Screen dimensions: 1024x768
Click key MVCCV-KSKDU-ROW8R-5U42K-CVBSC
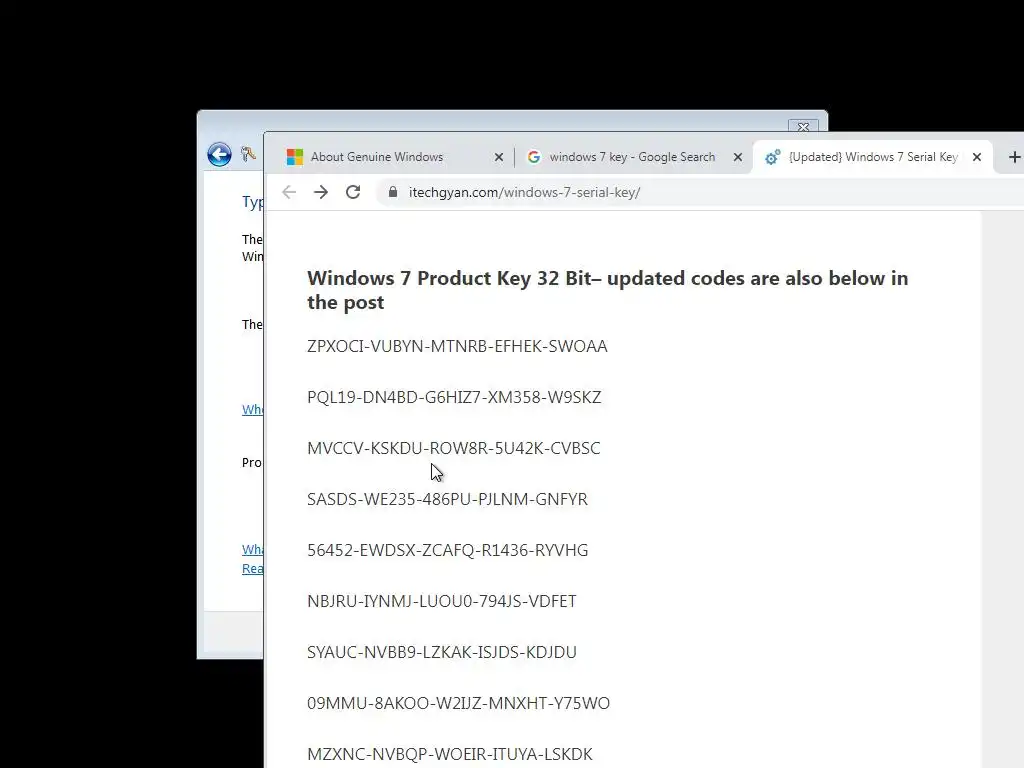tap(453, 448)
